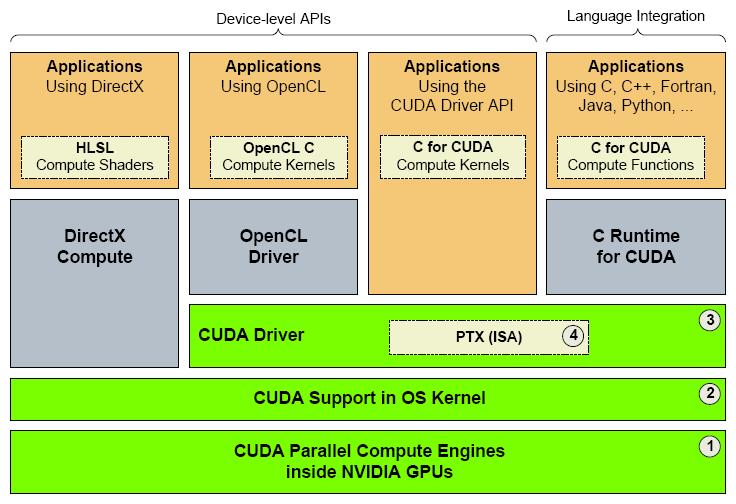Click "Using the CUDA Driver API" text
The height and width of the screenshot is (504, 736).
pyautogui.click(x=452, y=96)
